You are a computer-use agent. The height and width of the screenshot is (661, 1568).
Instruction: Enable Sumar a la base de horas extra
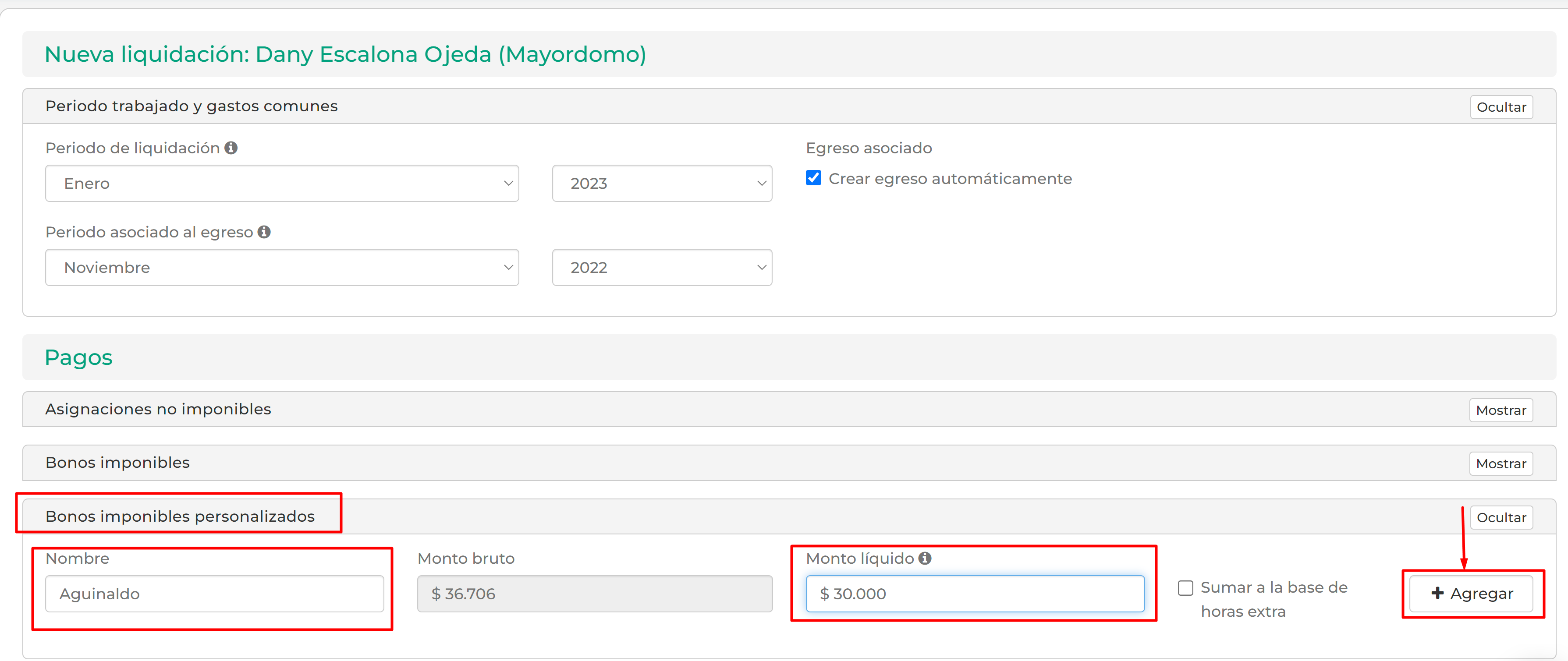click(1185, 588)
